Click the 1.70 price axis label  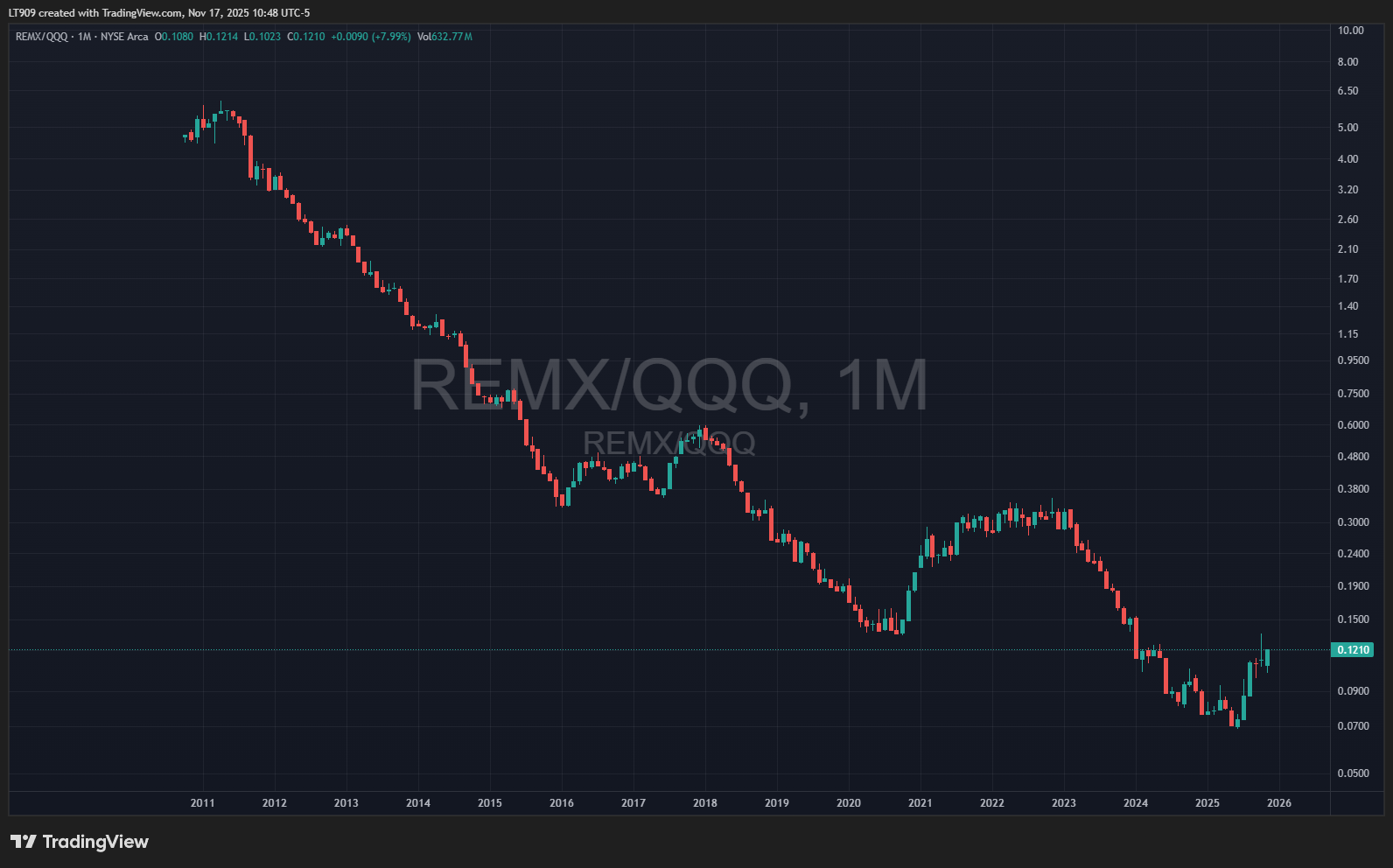click(x=1348, y=279)
